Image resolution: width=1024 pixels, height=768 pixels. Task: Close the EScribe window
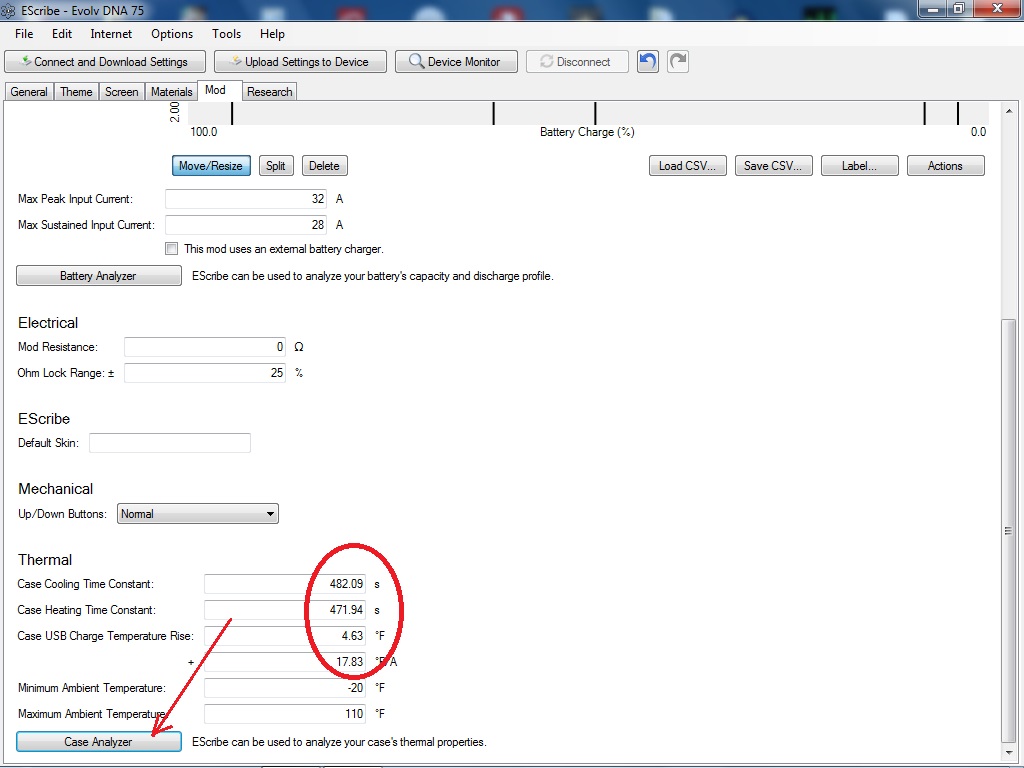[997, 8]
